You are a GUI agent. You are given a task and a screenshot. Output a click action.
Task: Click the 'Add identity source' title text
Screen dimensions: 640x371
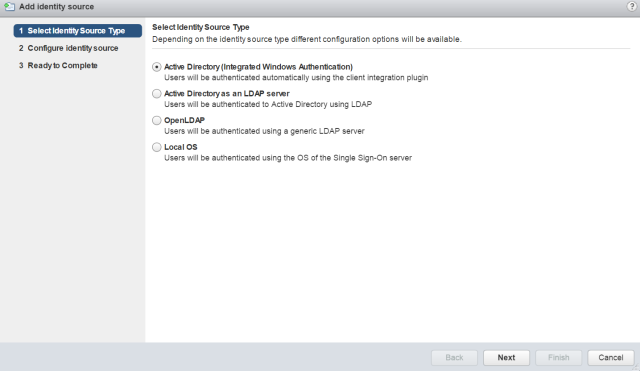(x=56, y=7)
